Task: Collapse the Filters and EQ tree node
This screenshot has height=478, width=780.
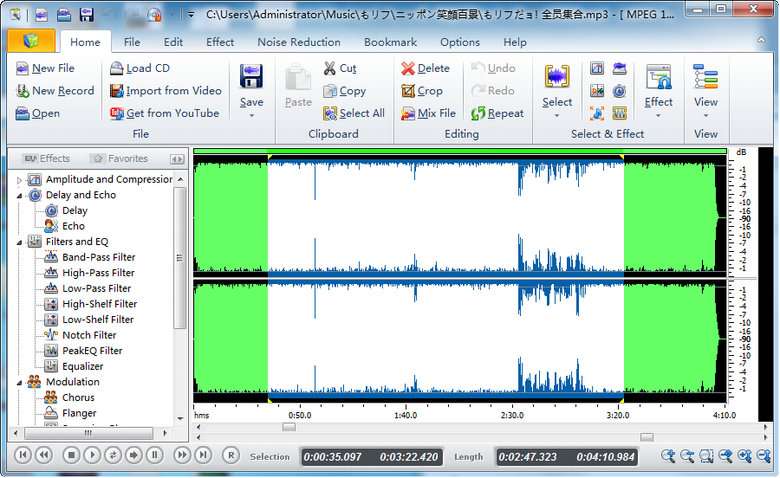Action: [x=19, y=242]
